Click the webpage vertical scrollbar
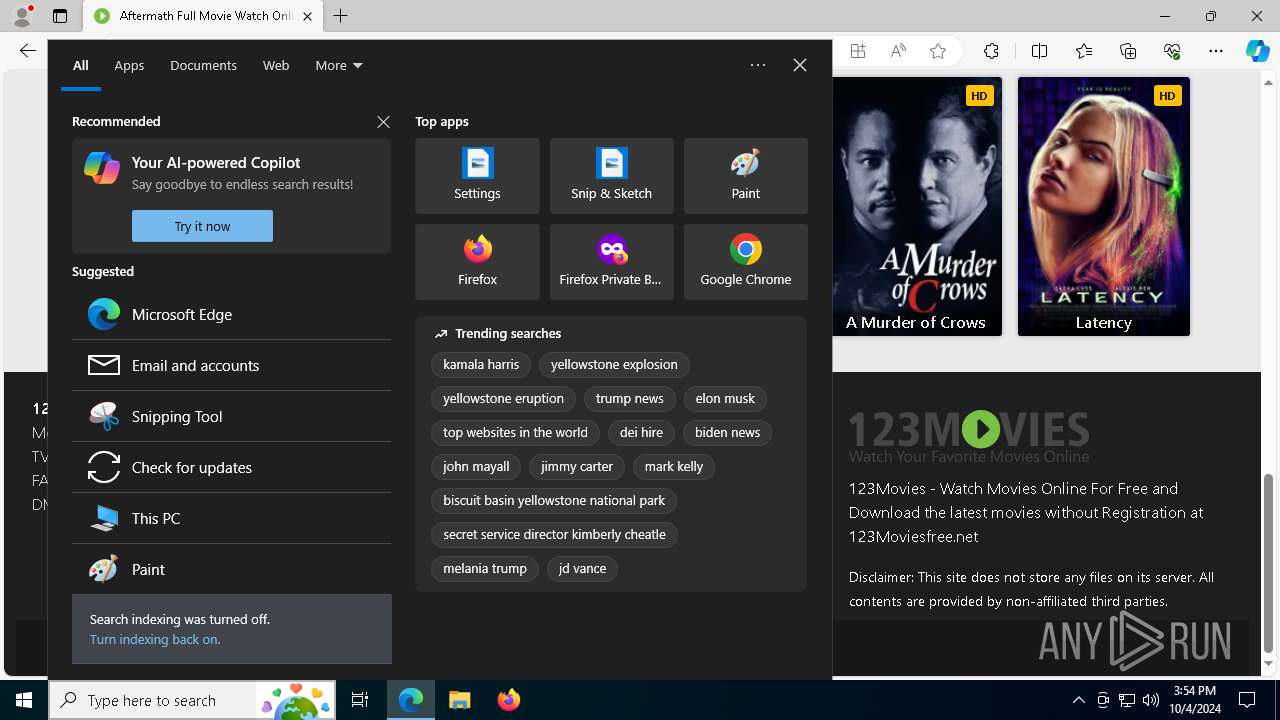This screenshot has height=720, width=1280. 1269,563
